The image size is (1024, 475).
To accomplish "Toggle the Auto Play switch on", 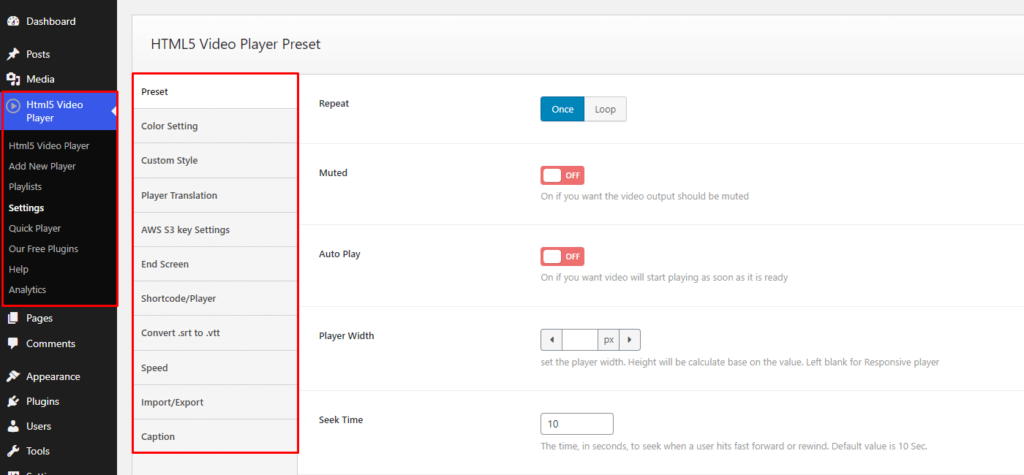I will point(562,256).
